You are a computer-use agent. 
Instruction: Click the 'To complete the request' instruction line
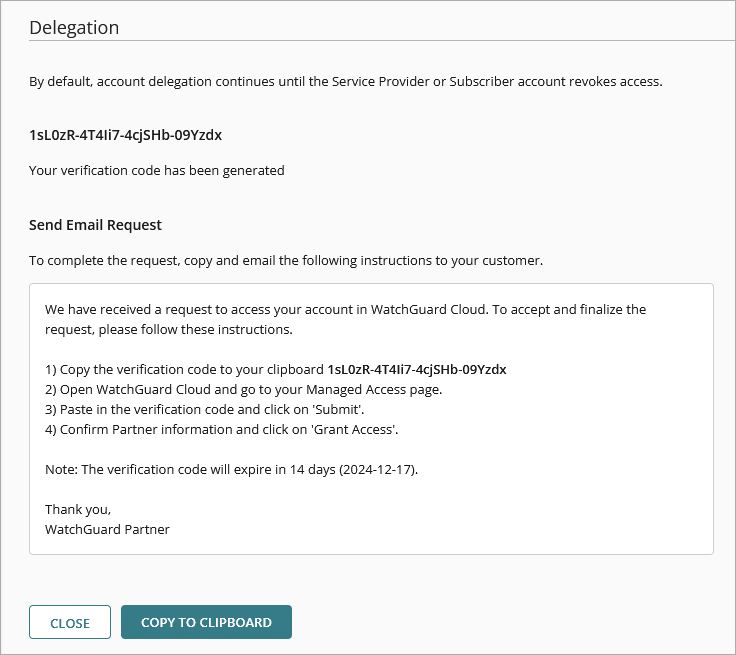click(x=285, y=260)
